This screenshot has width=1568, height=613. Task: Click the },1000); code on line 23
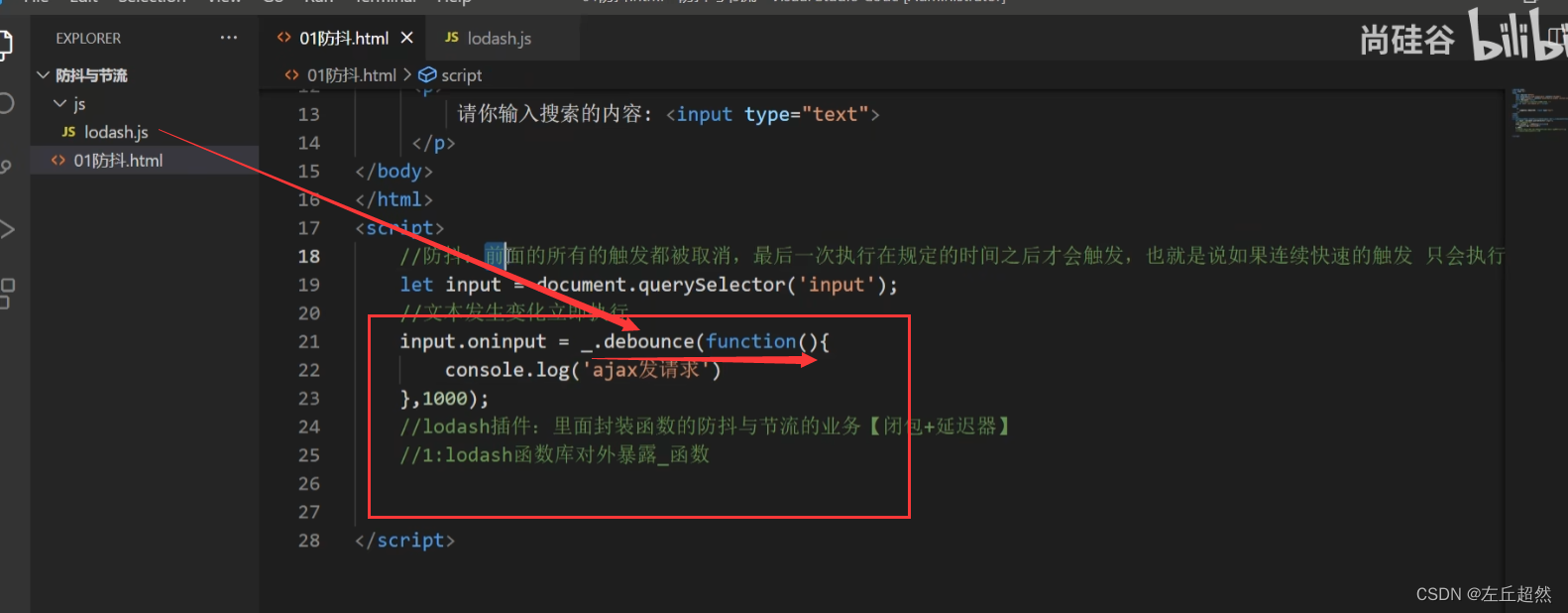pyautogui.click(x=445, y=398)
